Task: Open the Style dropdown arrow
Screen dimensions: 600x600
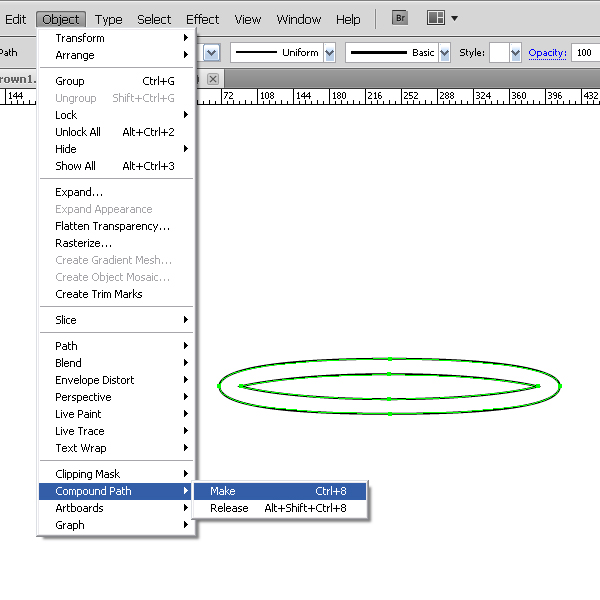Action: (515, 53)
